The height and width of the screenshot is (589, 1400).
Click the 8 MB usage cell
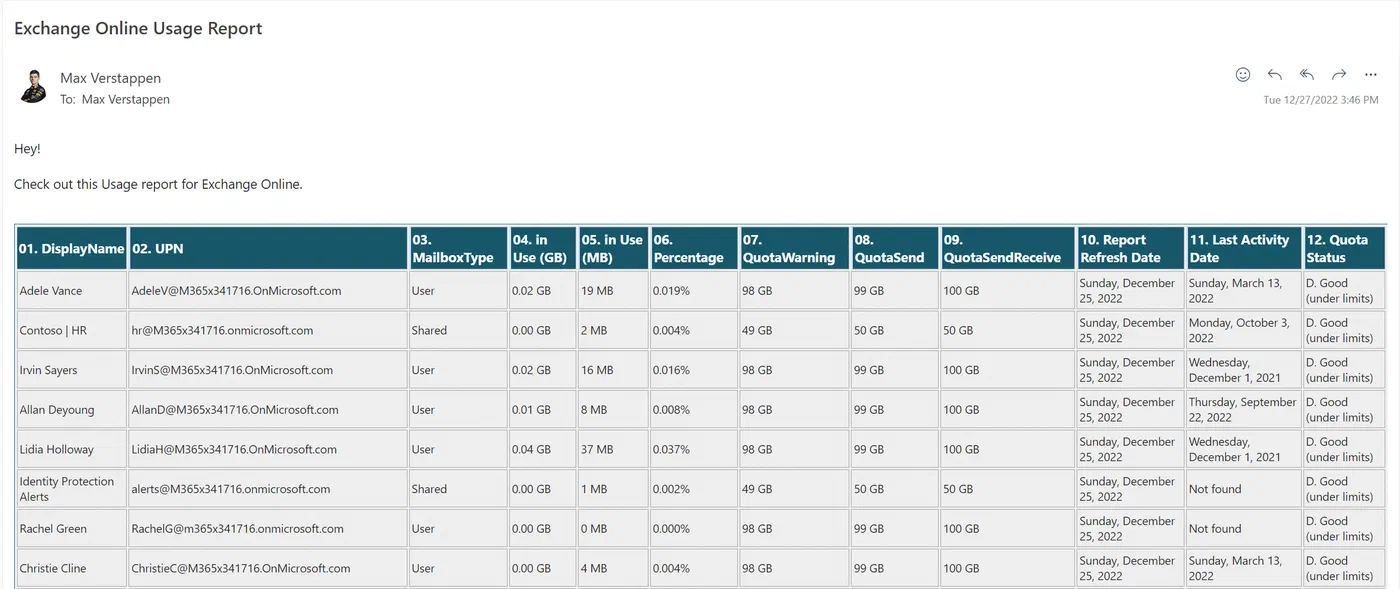(x=613, y=409)
